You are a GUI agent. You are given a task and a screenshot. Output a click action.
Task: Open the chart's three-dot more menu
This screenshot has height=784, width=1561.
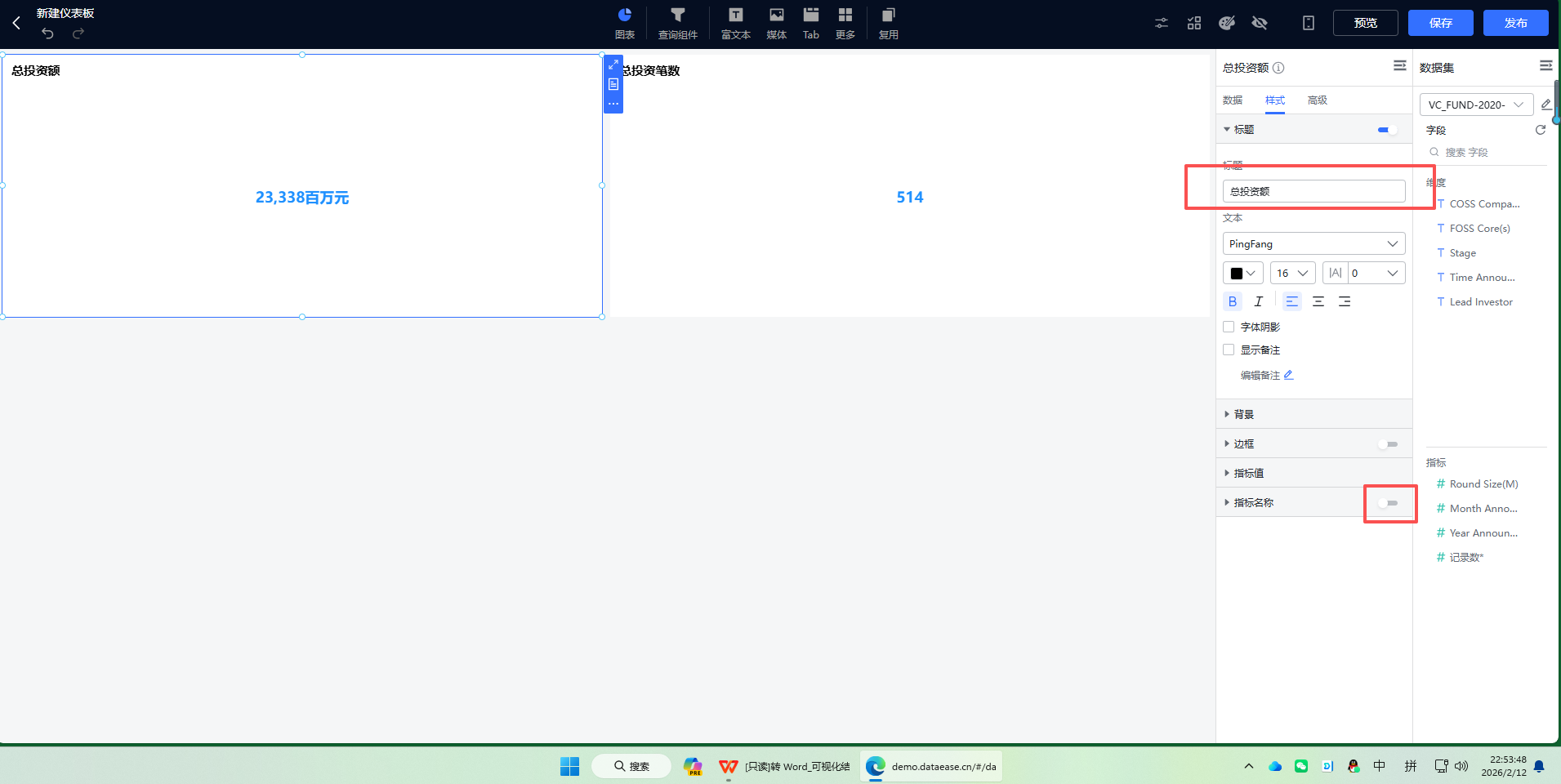[x=613, y=104]
